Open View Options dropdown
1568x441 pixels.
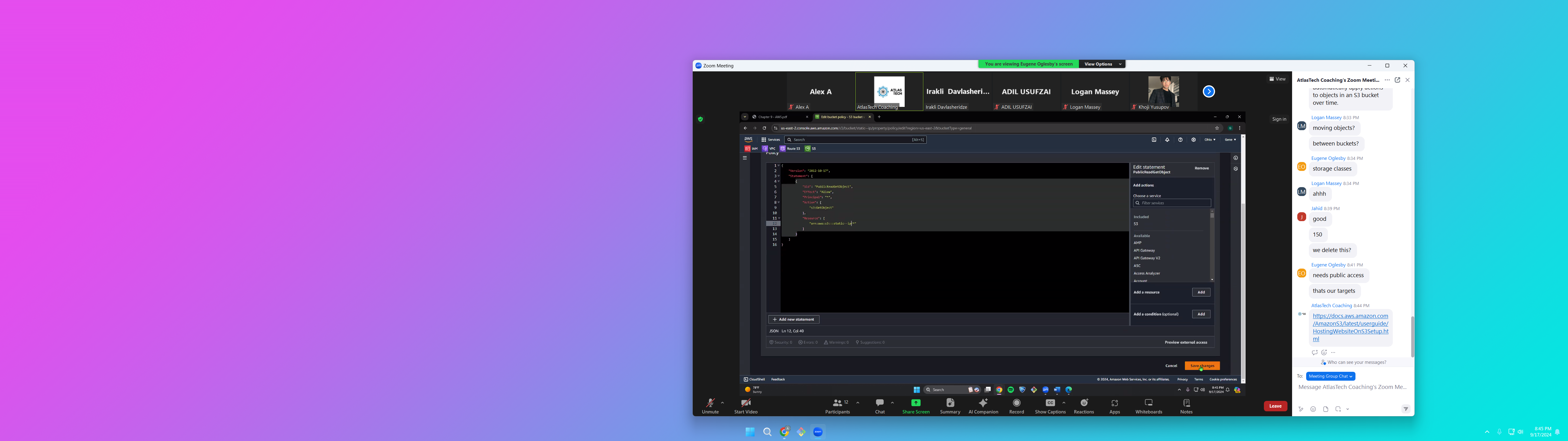(x=1101, y=64)
